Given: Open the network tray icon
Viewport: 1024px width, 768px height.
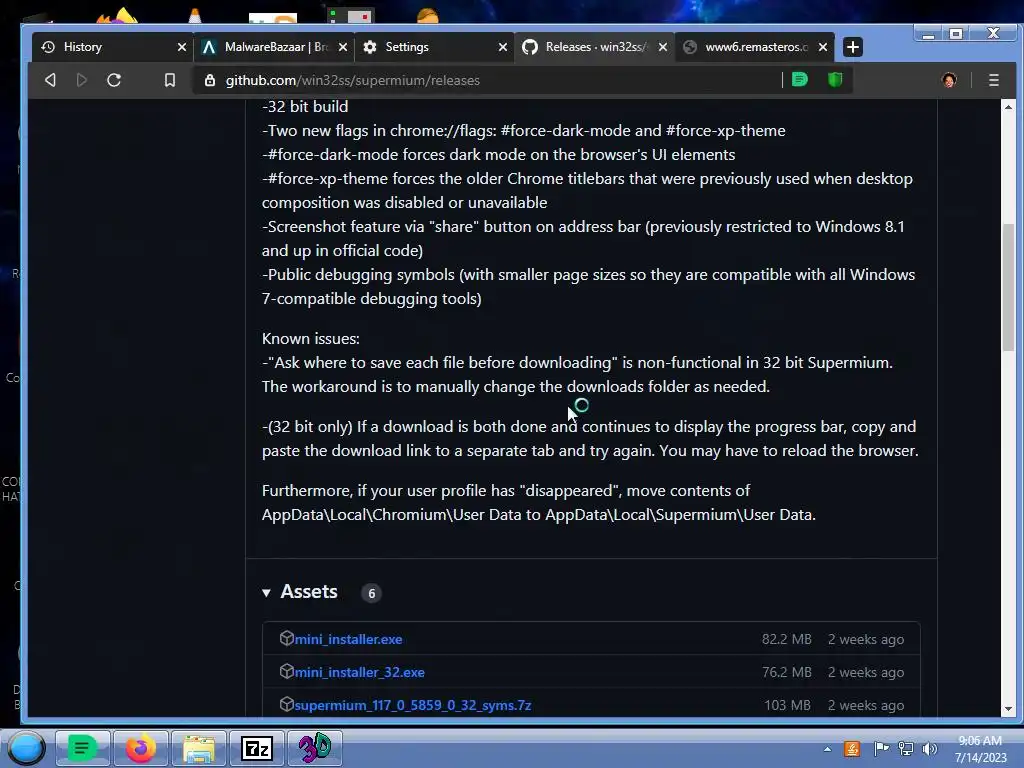Looking at the screenshot, I should pyautogui.click(x=906, y=749).
